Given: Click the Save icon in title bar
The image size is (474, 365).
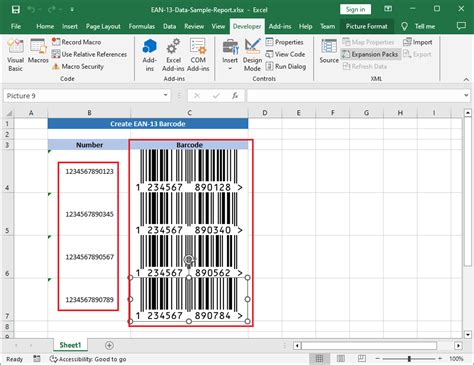Looking at the screenshot, I should (15, 10).
